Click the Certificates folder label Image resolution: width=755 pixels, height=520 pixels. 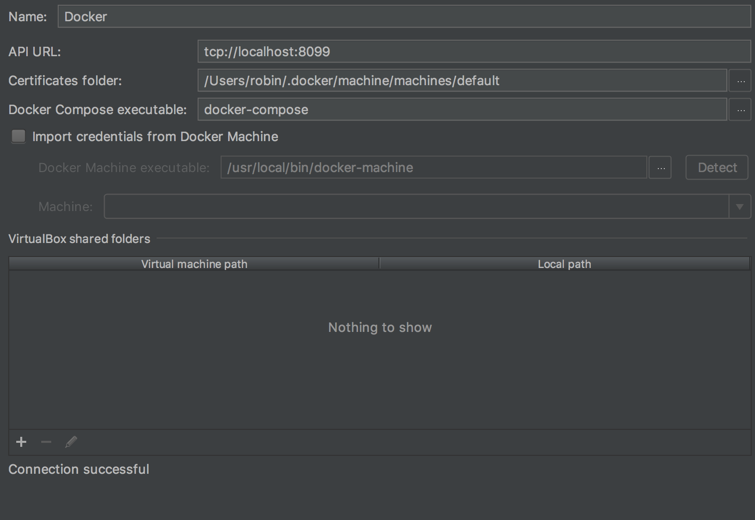(x=65, y=81)
